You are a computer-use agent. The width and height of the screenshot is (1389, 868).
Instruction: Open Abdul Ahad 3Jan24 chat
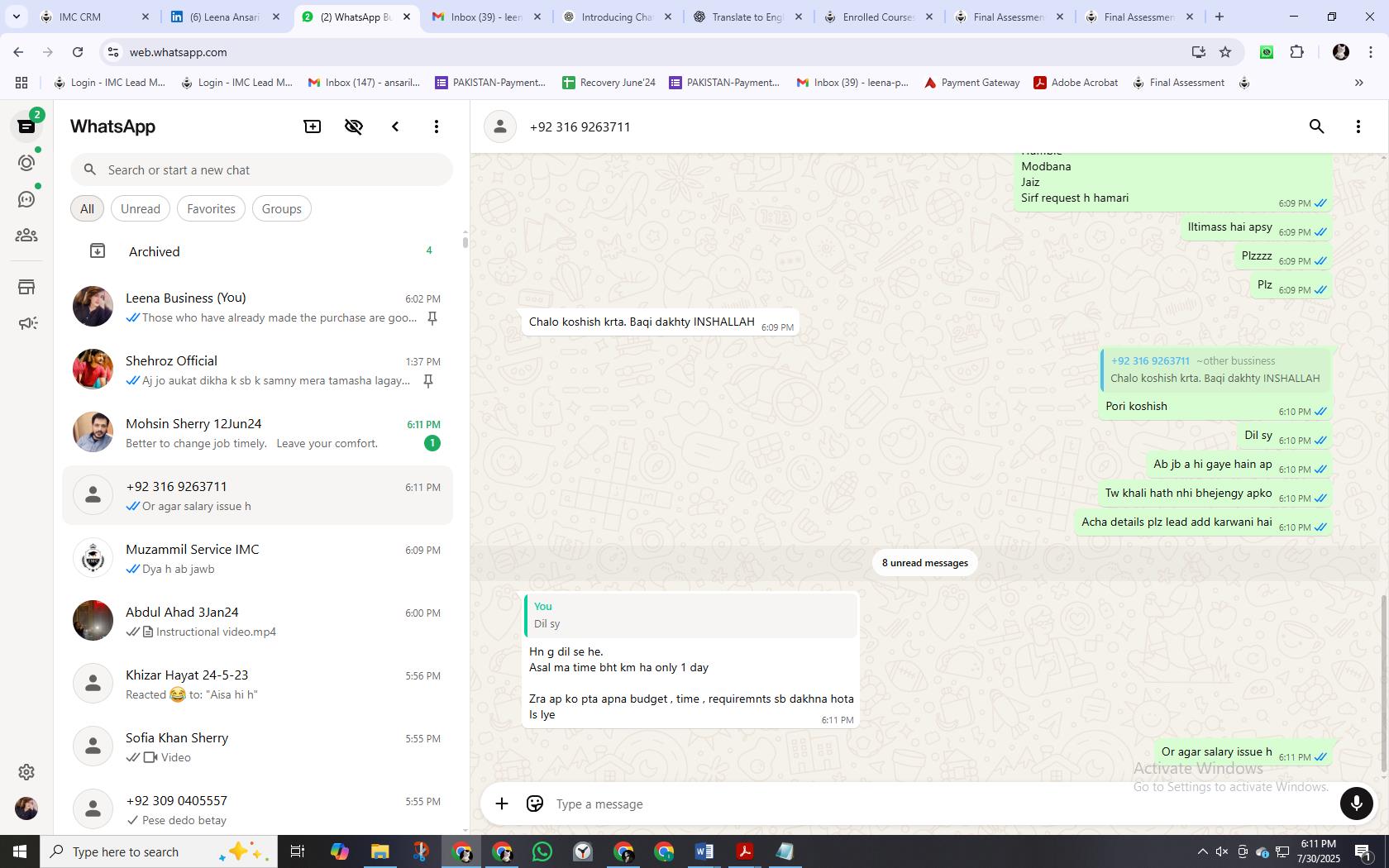[258, 621]
